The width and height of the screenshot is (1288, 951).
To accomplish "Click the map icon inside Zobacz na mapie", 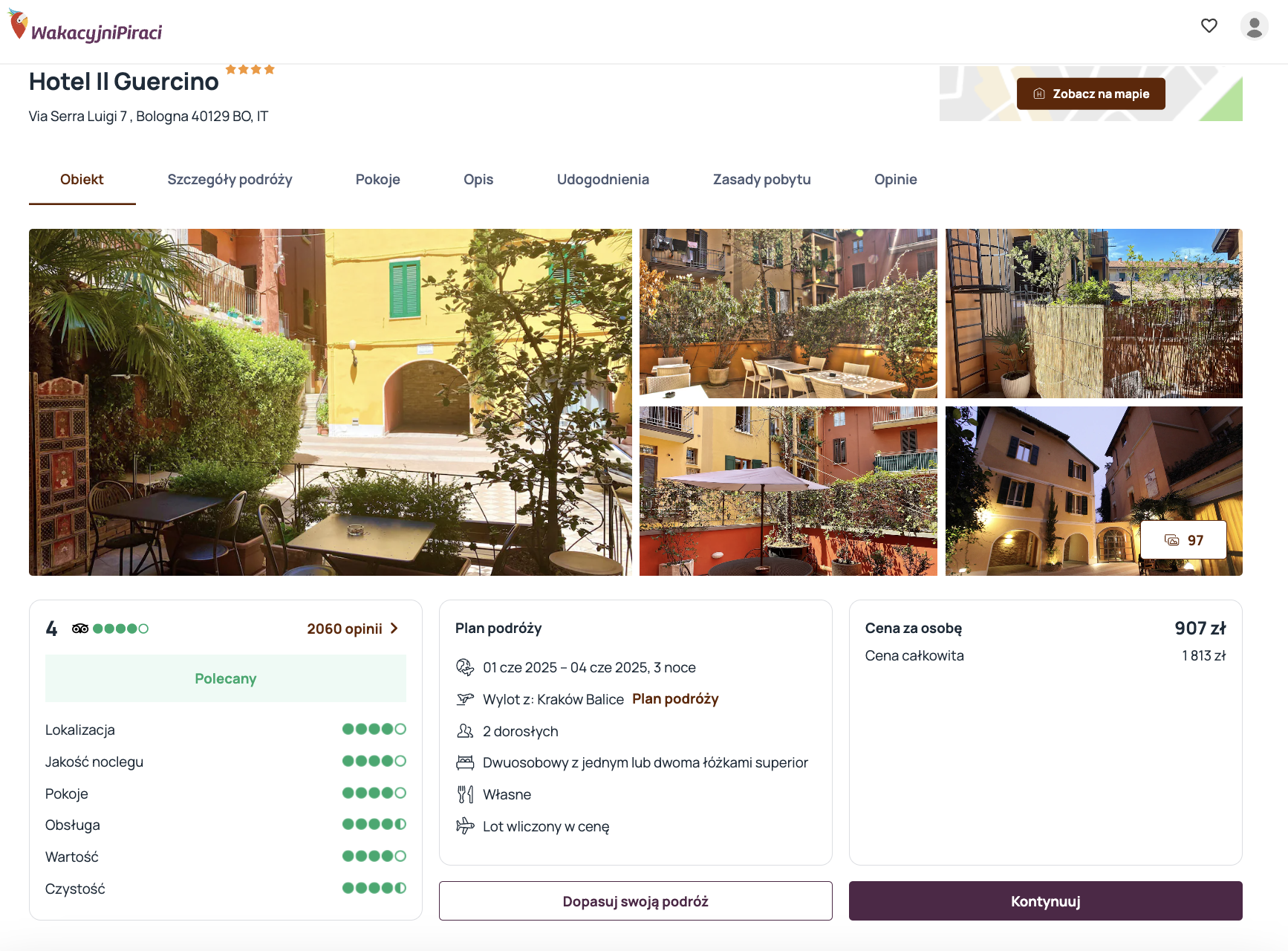I will 1039,94.
